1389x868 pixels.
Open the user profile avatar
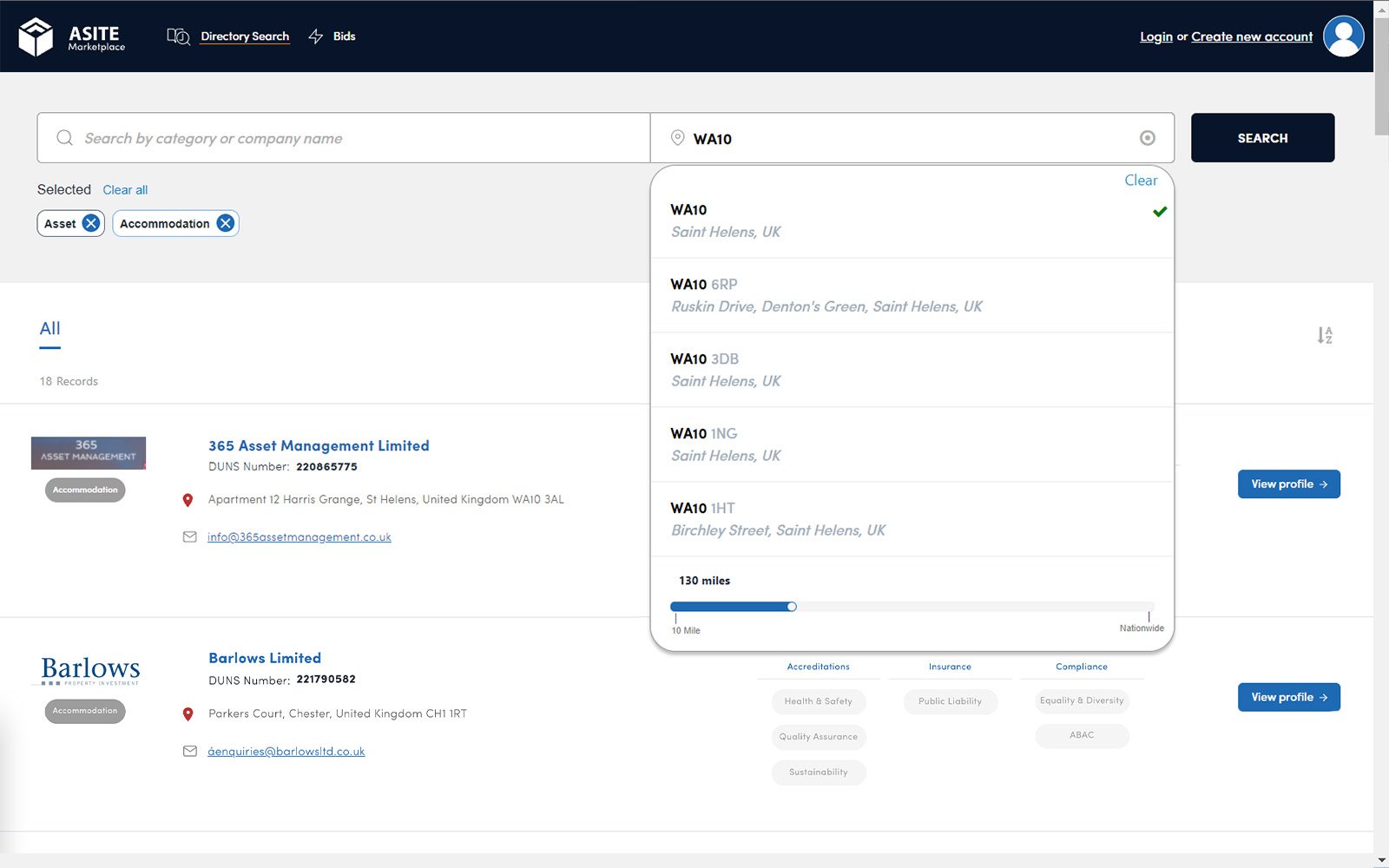click(1343, 36)
